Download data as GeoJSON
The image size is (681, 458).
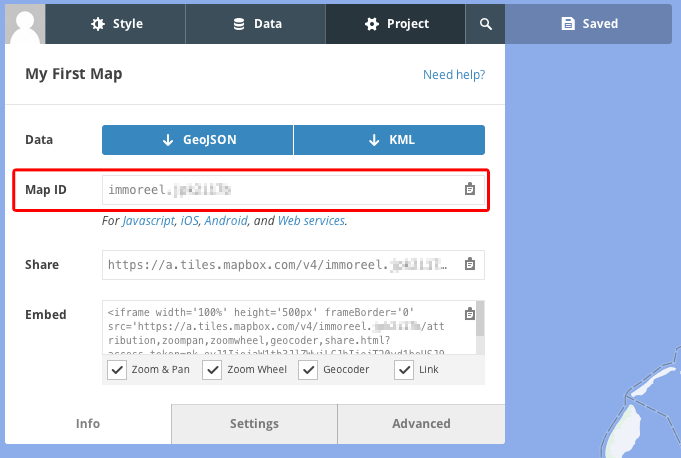point(198,140)
